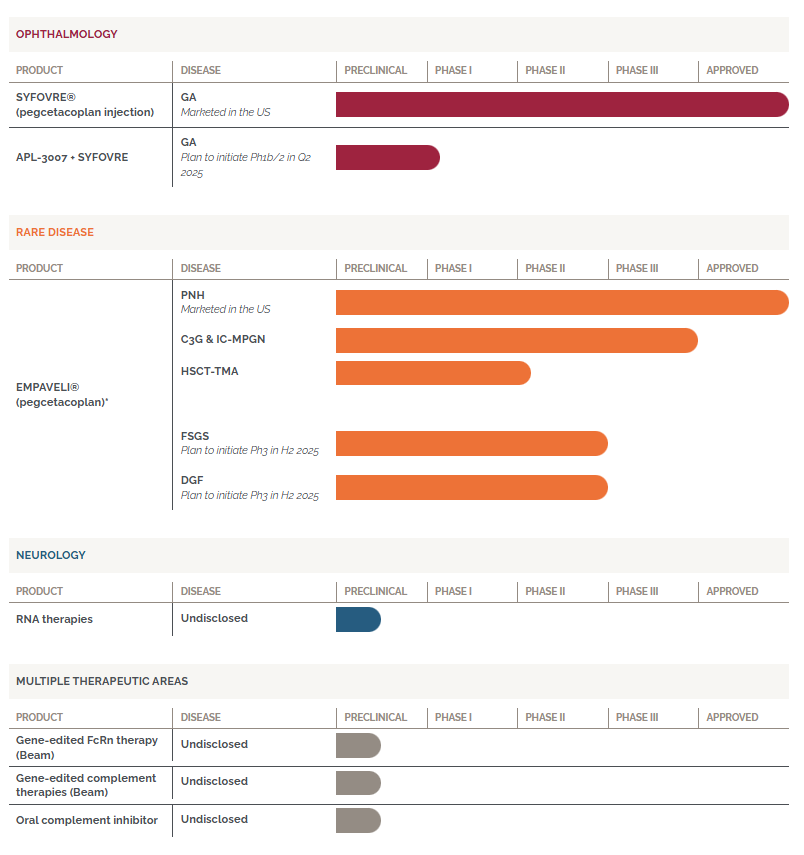Image resolution: width=804 pixels, height=855 pixels.
Task: Click the FSGS progress bar
Action: pyautogui.click(x=472, y=444)
